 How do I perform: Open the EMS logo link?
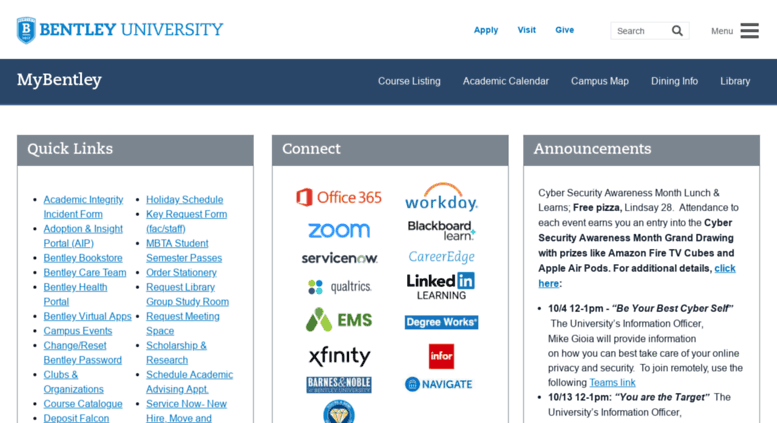click(x=339, y=320)
